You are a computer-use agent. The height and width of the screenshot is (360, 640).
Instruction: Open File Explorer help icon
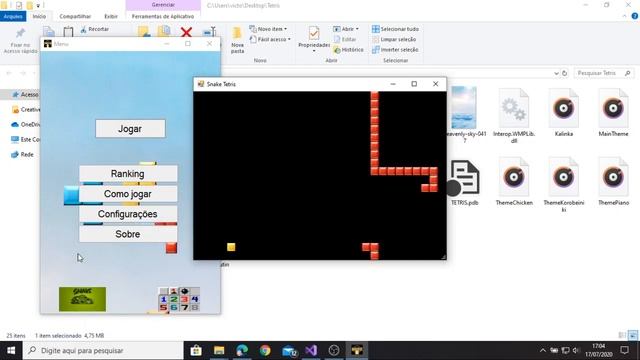click(x=634, y=16)
